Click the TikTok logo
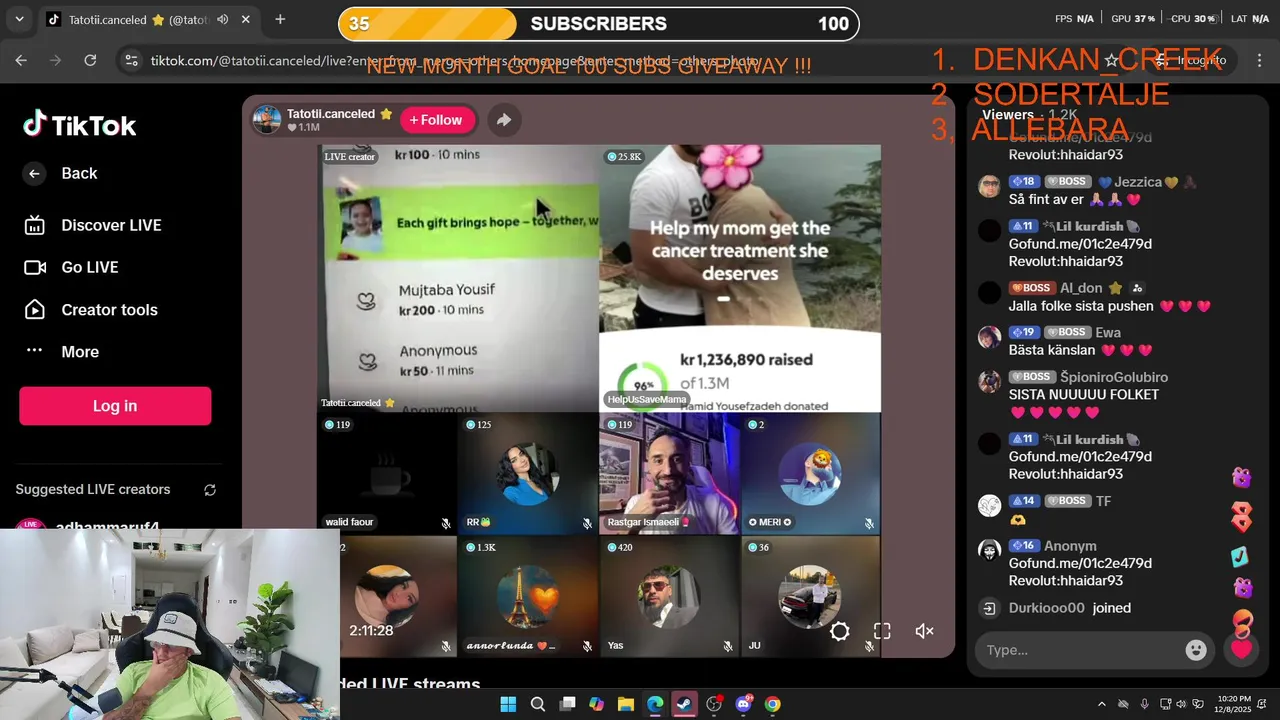 pyautogui.click(x=80, y=125)
